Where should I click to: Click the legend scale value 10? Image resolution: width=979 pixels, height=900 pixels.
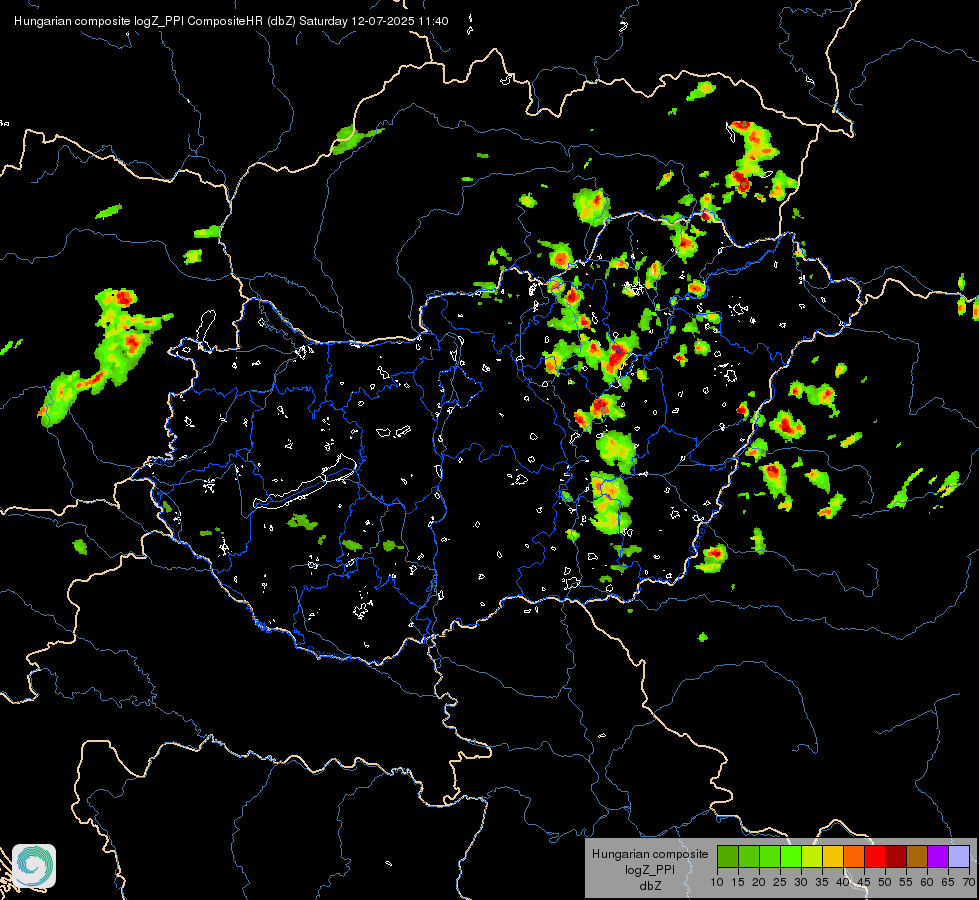tap(717, 882)
